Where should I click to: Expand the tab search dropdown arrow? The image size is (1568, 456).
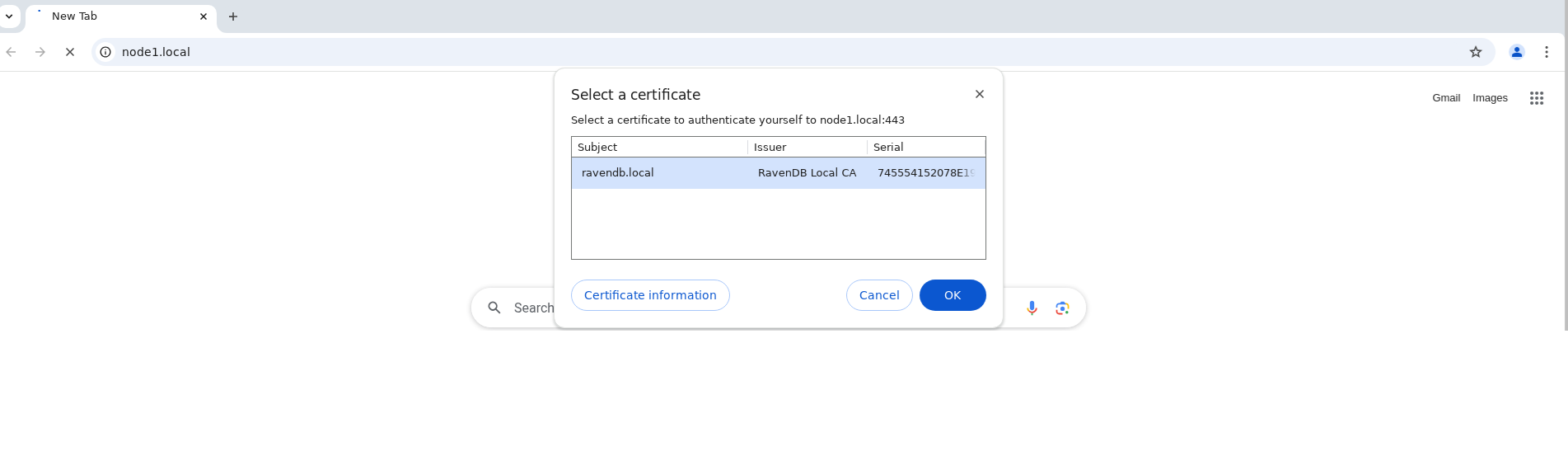click(9, 16)
